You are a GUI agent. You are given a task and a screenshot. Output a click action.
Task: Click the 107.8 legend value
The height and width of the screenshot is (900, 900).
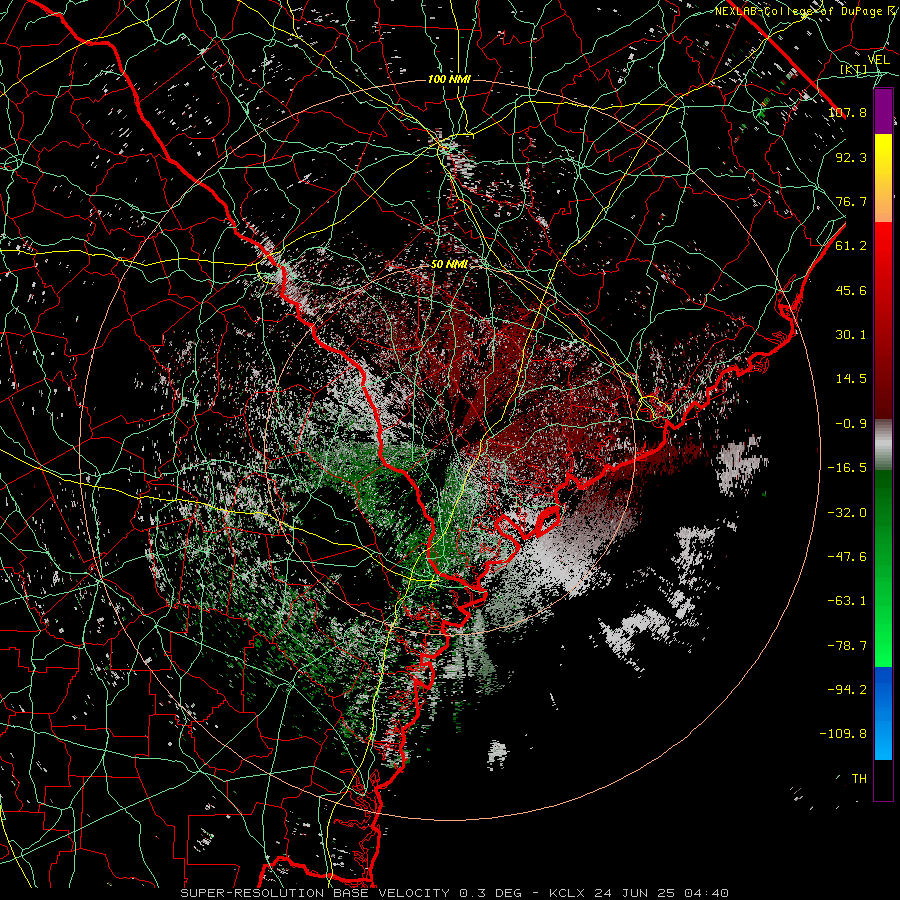(x=847, y=112)
